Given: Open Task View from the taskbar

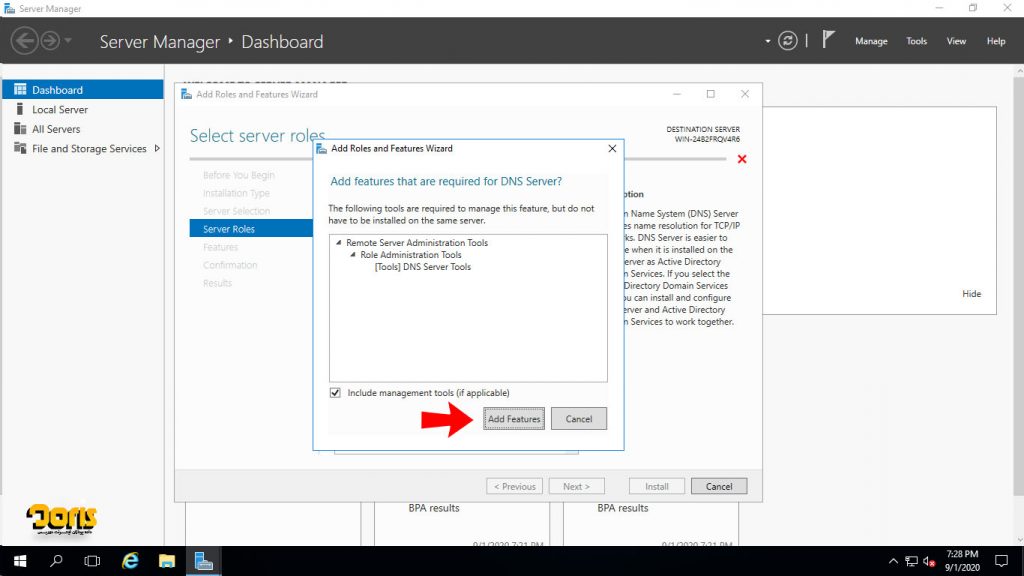Looking at the screenshot, I should pos(92,561).
